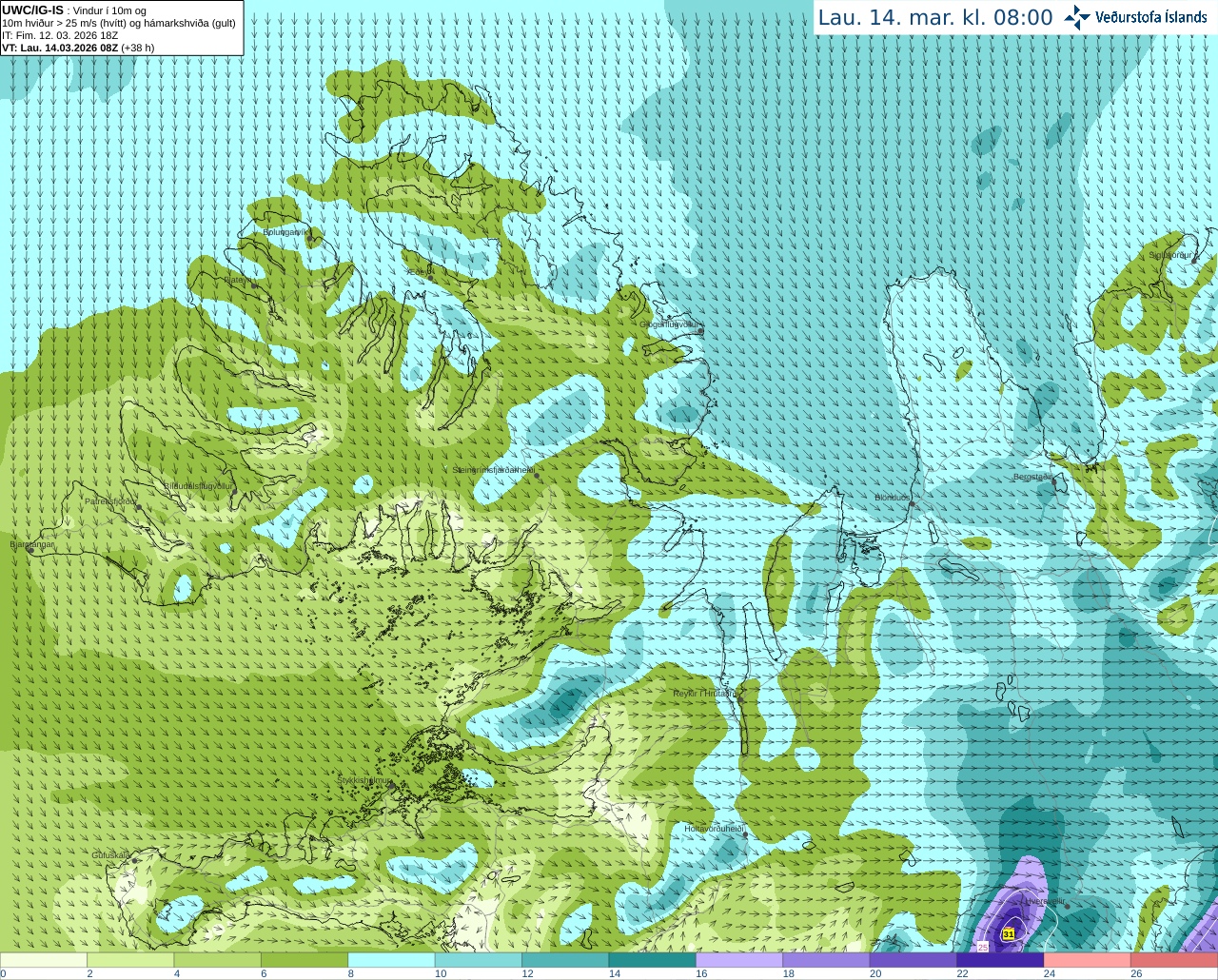Click the Hveravellir station label

[x=1043, y=901]
